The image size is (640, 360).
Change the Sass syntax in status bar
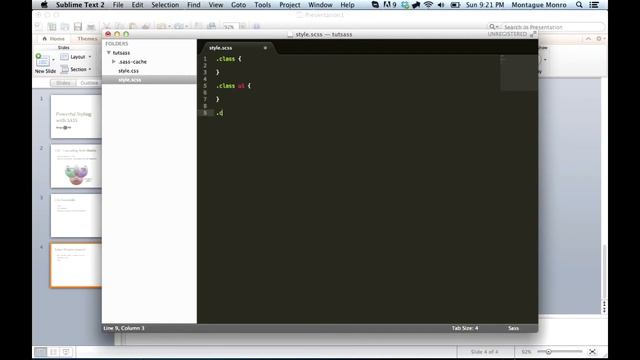point(513,328)
